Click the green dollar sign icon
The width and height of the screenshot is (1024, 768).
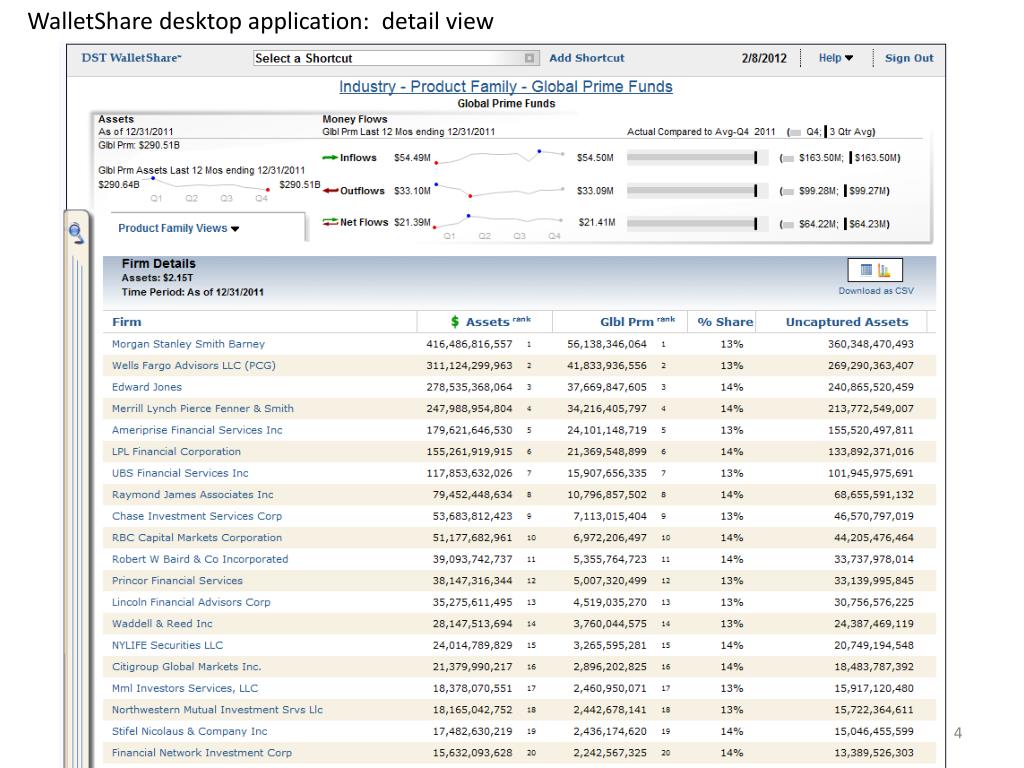455,321
